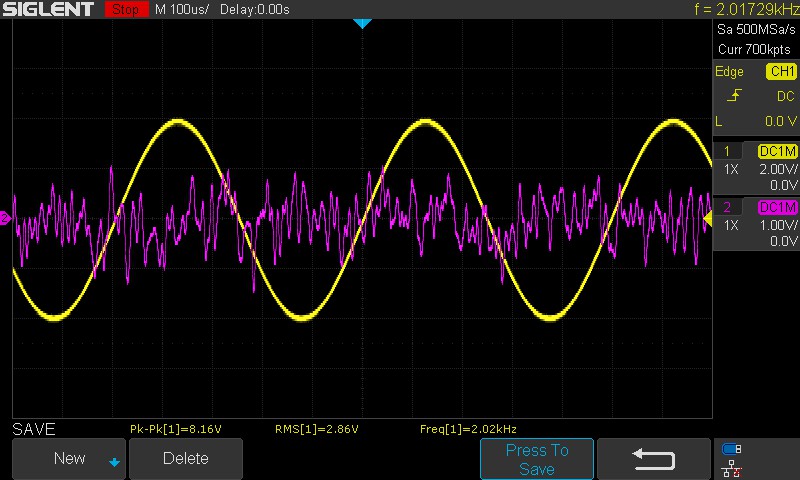Click the magenta DC1M channel 2 coupling badge

[x=778, y=207]
